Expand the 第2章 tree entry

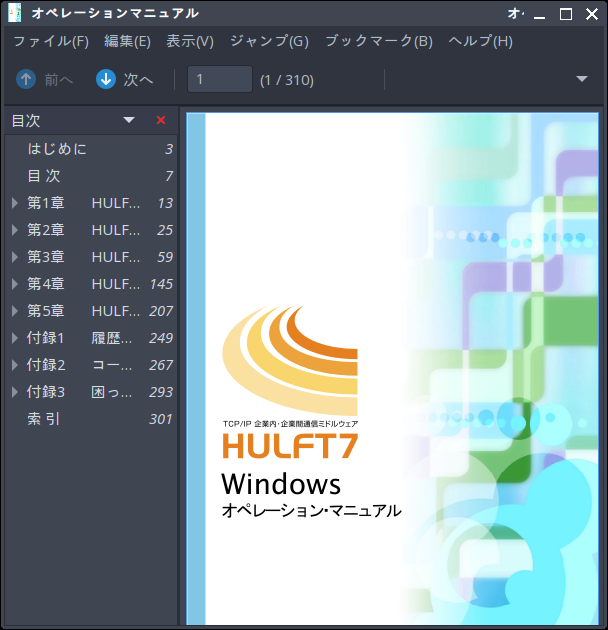click(x=15, y=230)
